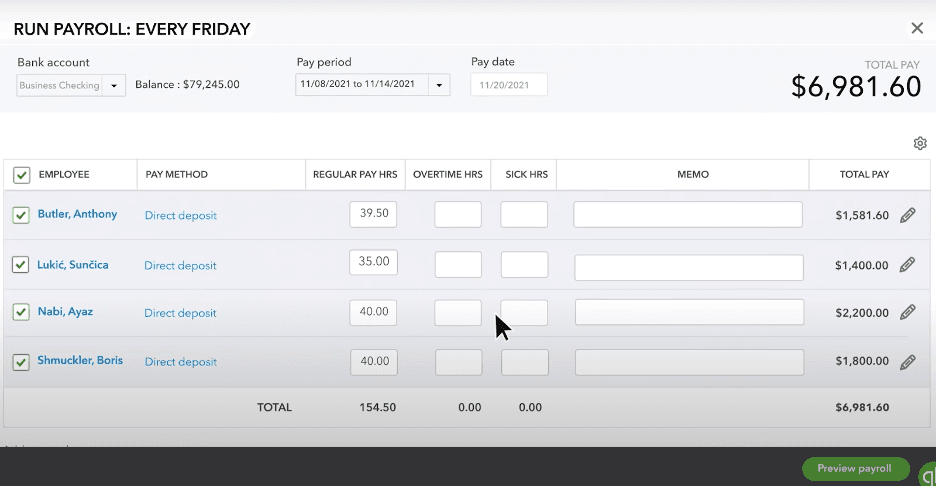Select Nabi's regular pay hours field
The image size is (936, 486).
(x=374, y=312)
